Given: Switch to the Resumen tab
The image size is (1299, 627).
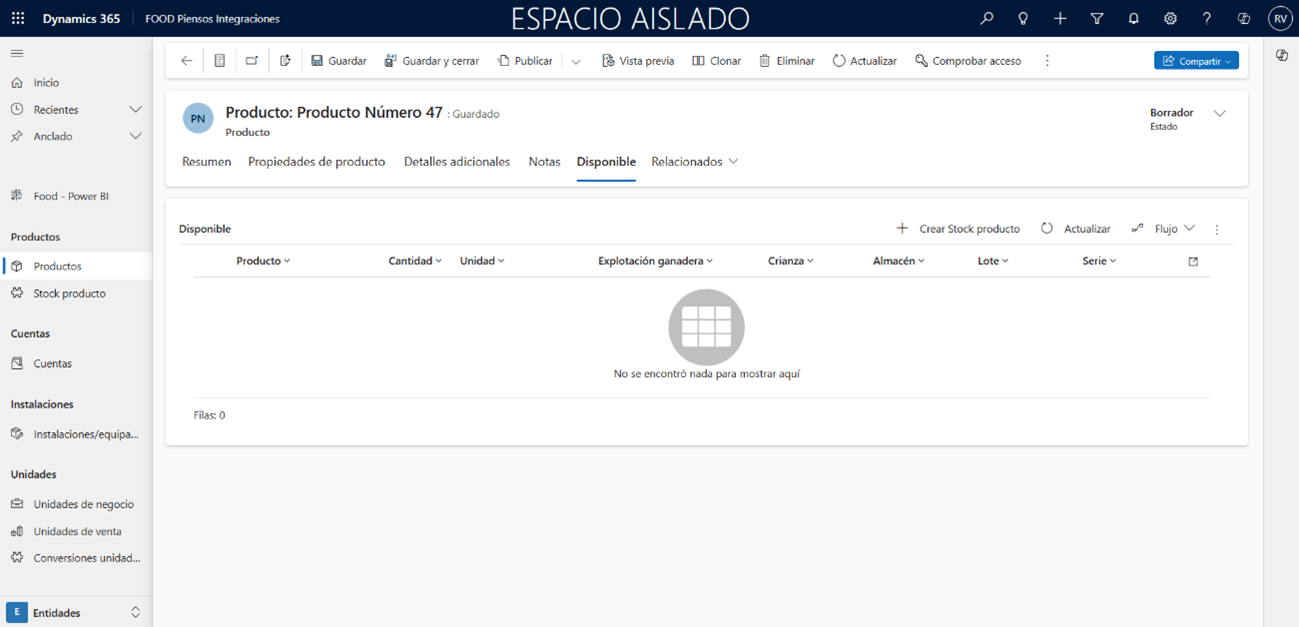Looking at the screenshot, I should coord(206,162).
